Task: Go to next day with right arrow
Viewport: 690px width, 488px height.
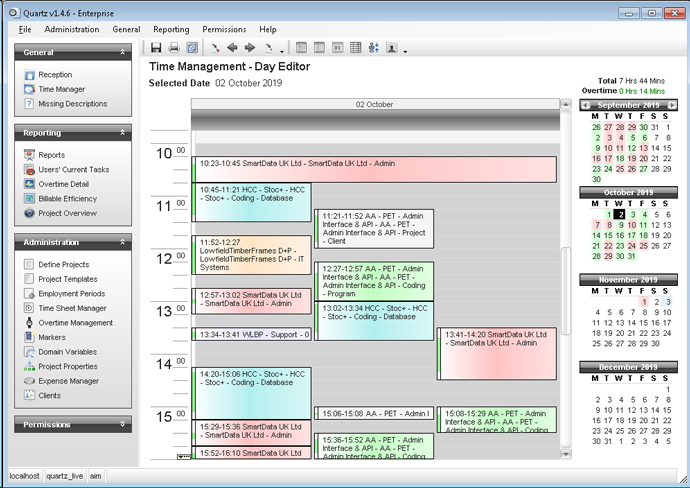Action: [250, 48]
